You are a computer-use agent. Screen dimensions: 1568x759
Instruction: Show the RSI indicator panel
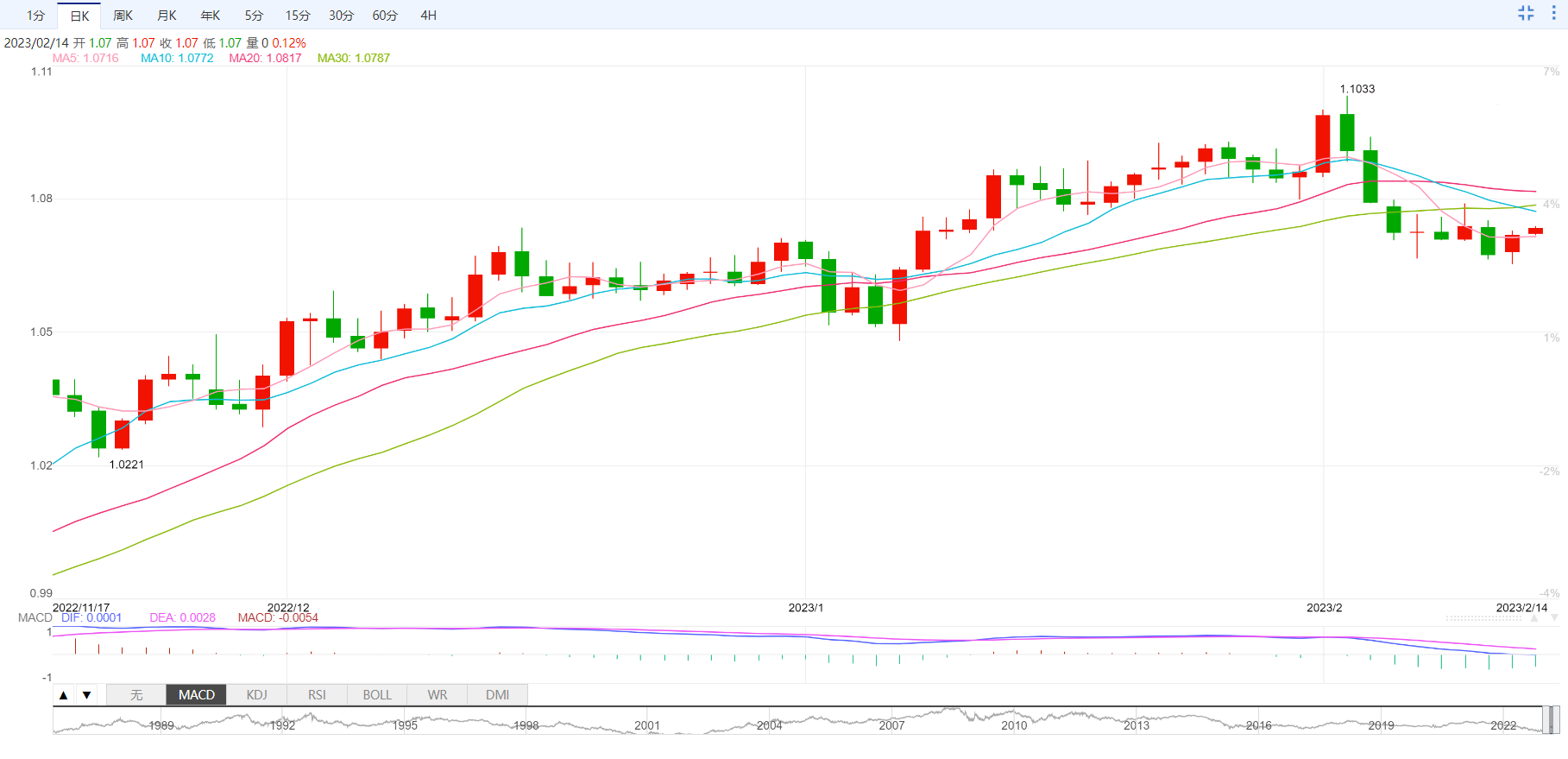click(317, 695)
